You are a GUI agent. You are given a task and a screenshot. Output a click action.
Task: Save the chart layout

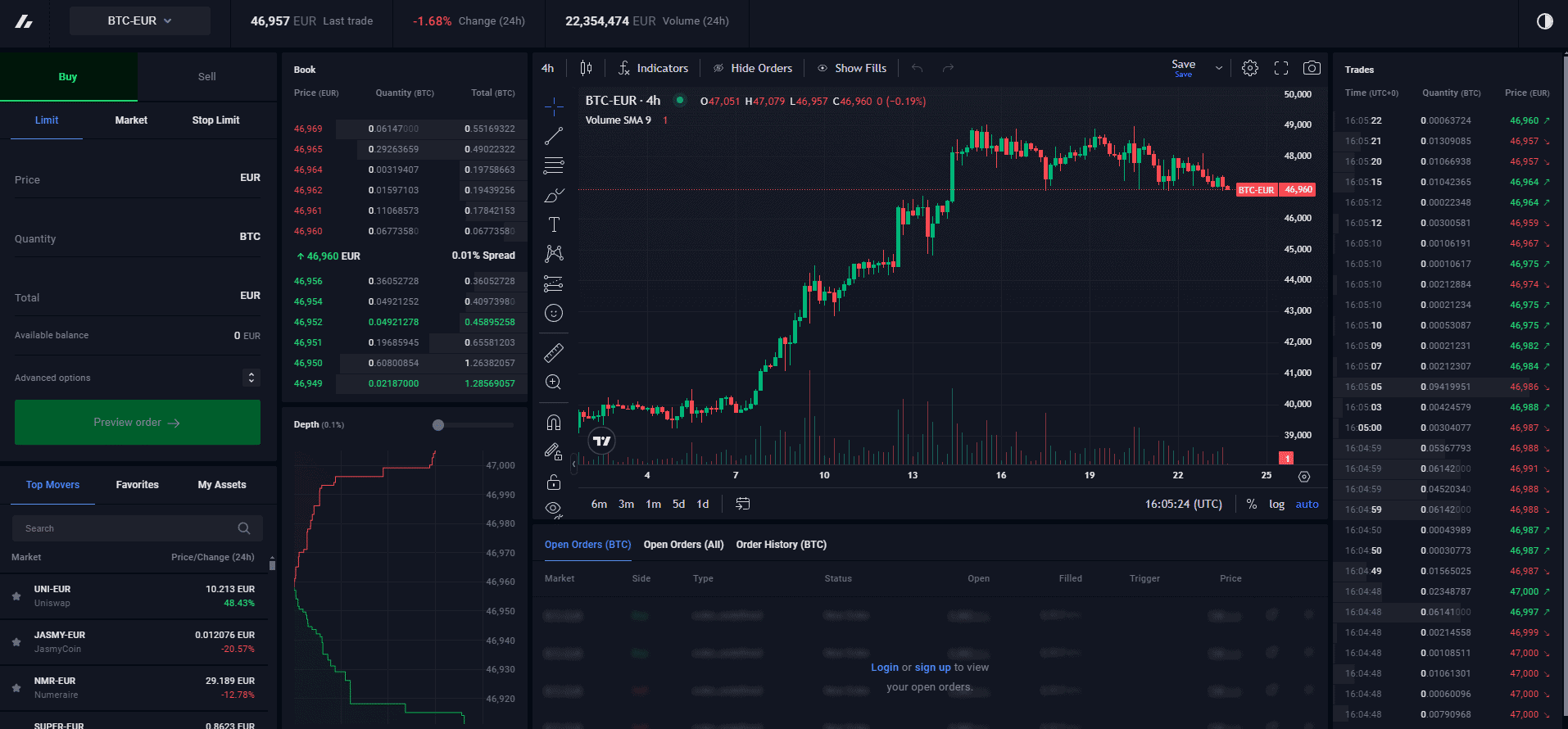click(x=1183, y=68)
